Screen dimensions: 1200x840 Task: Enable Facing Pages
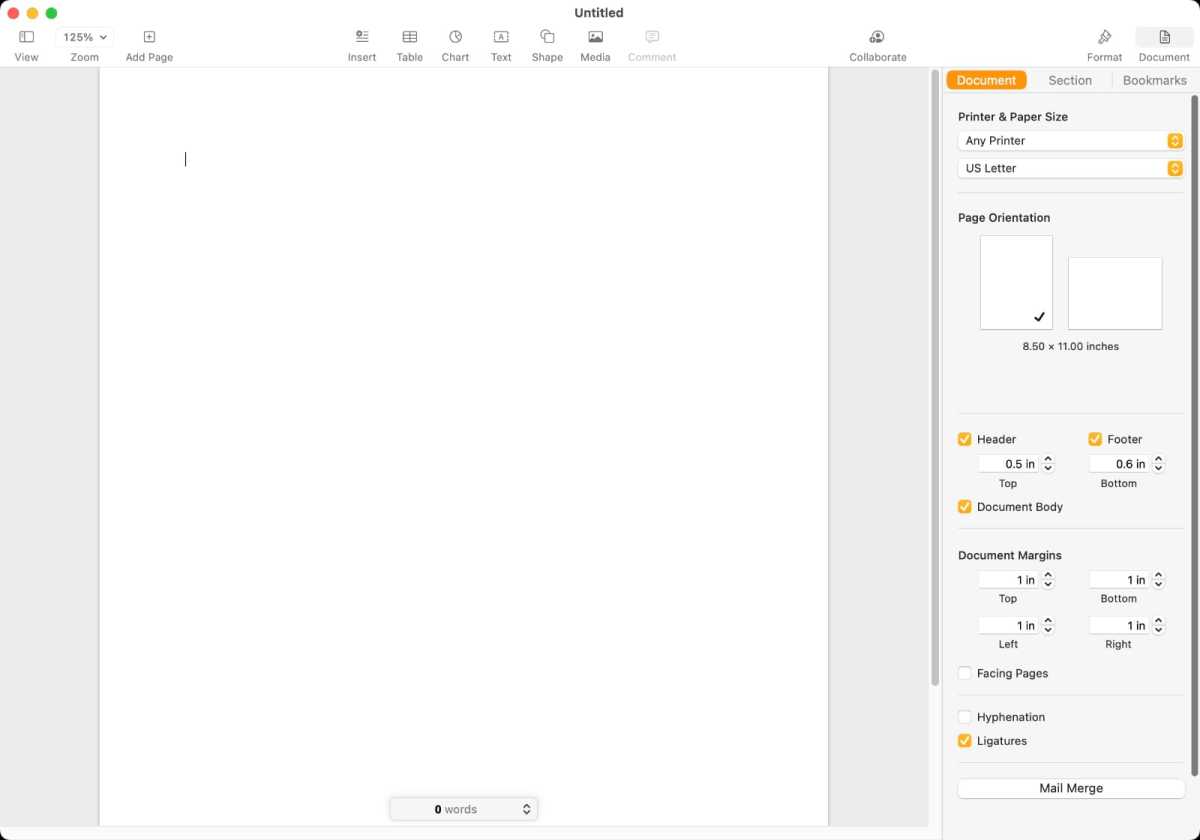(x=964, y=673)
